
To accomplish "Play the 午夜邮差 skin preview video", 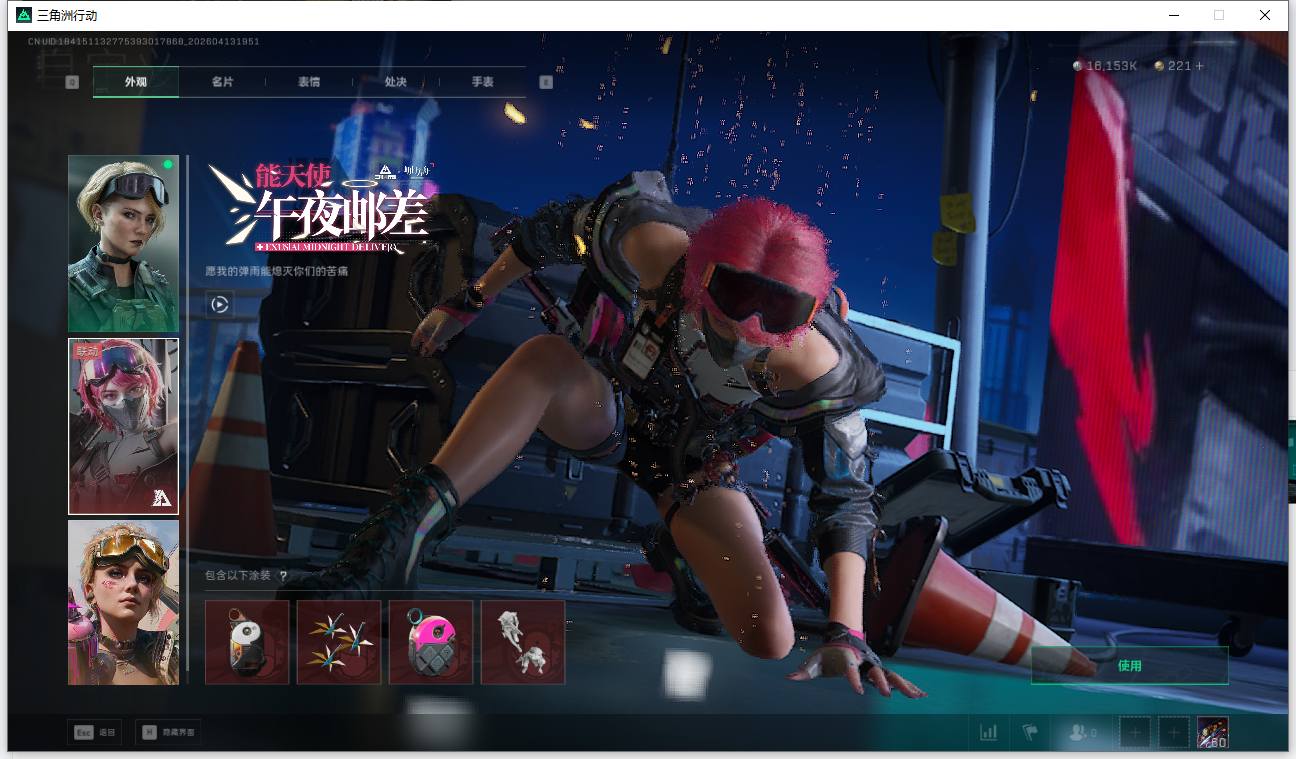I will 220,305.
